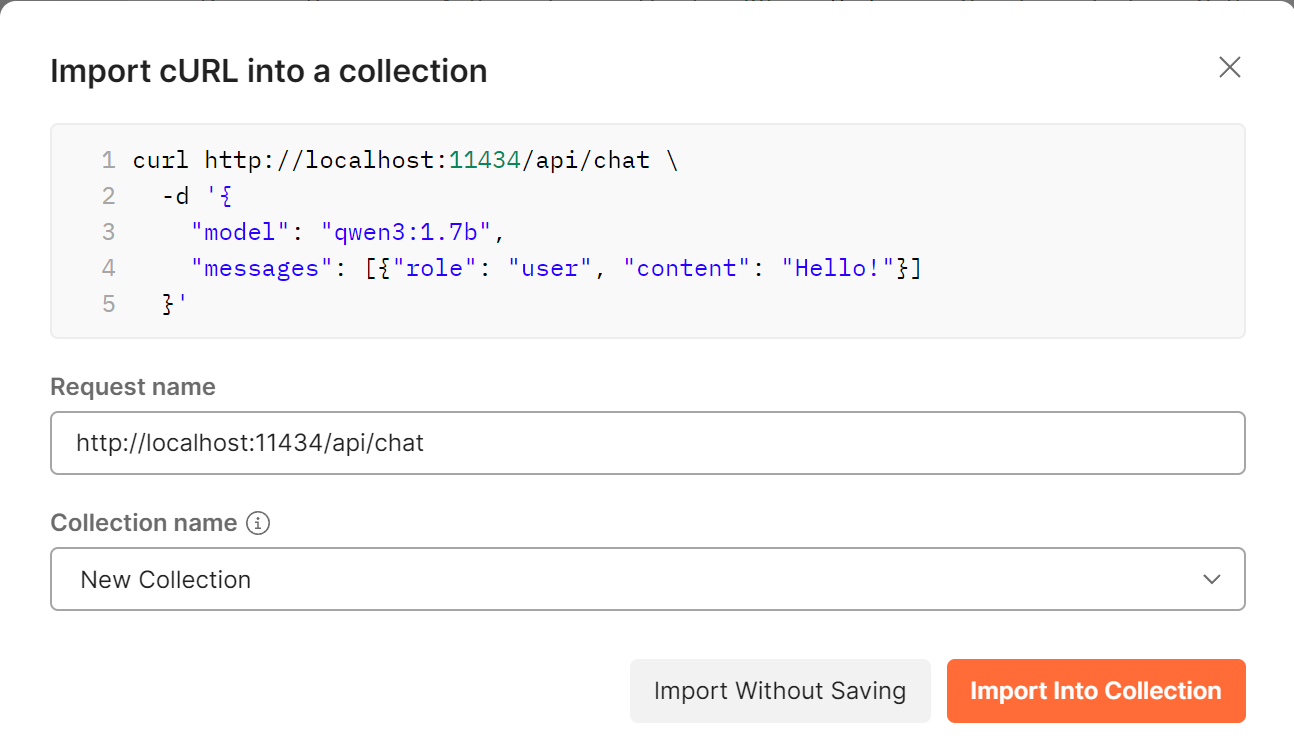Click line number 3 in gutter
Screen dimensions: 1294x756
(109, 232)
